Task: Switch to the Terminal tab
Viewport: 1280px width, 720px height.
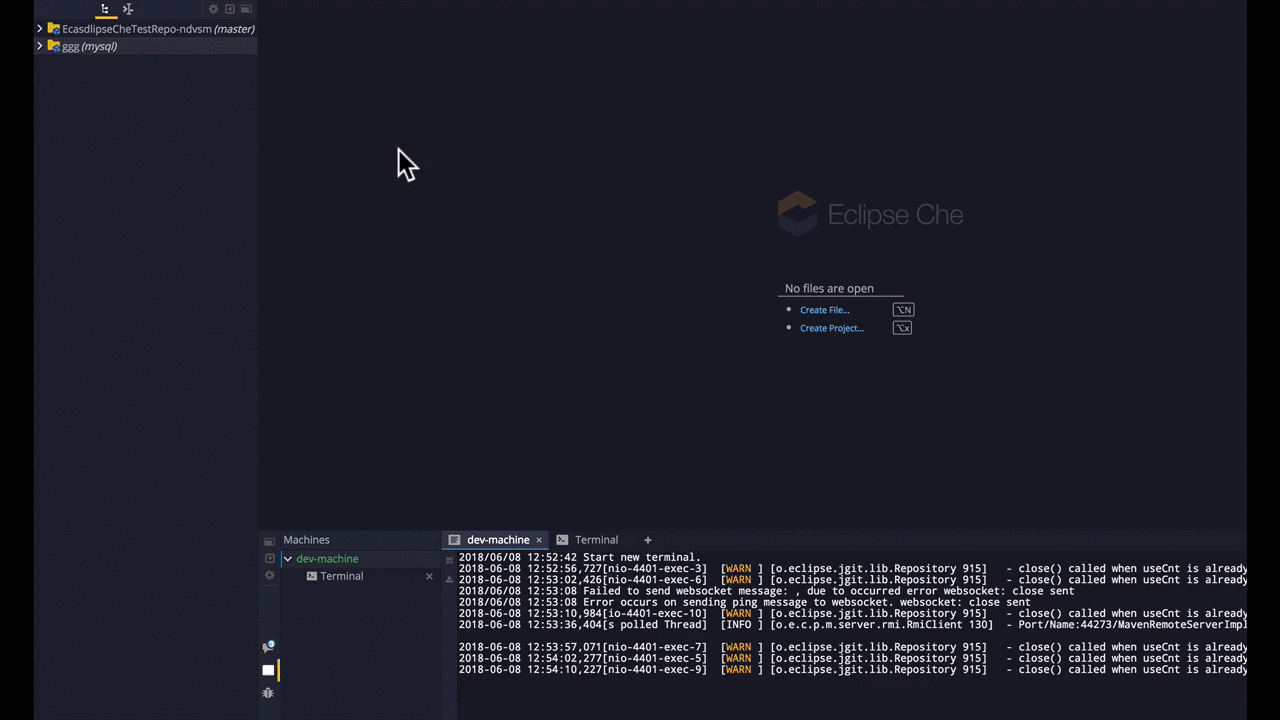Action: [x=588, y=540]
